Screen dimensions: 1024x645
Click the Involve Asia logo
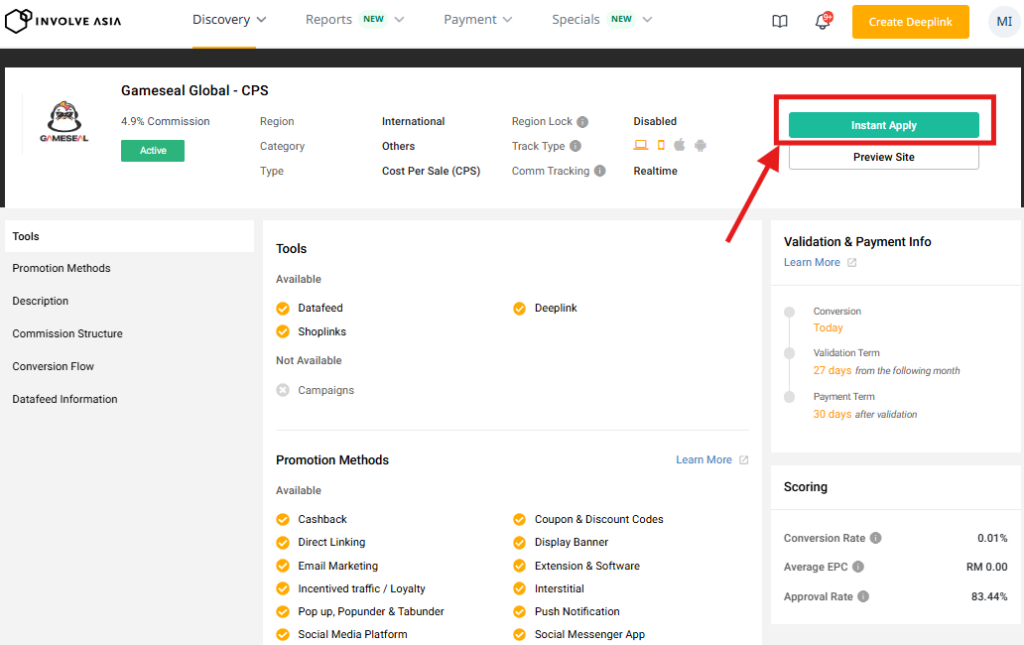[63, 21]
